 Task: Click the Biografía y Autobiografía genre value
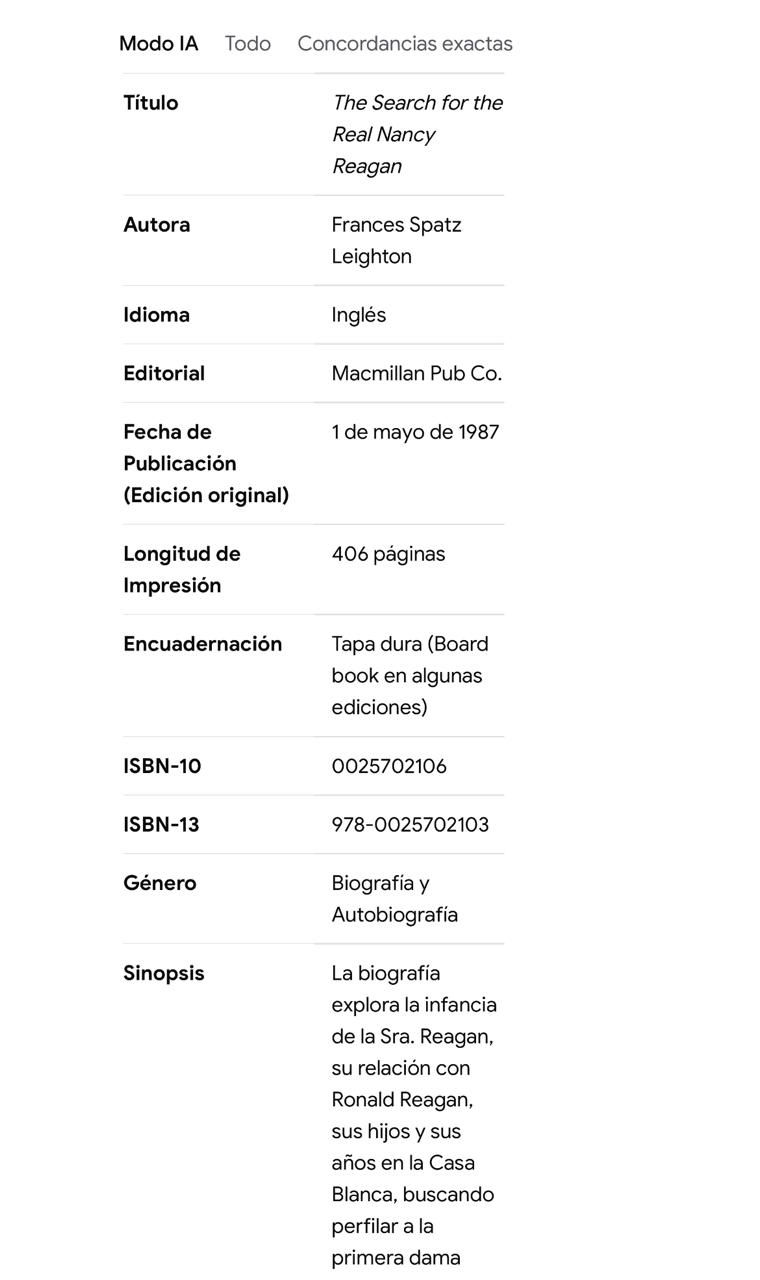[394, 899]
